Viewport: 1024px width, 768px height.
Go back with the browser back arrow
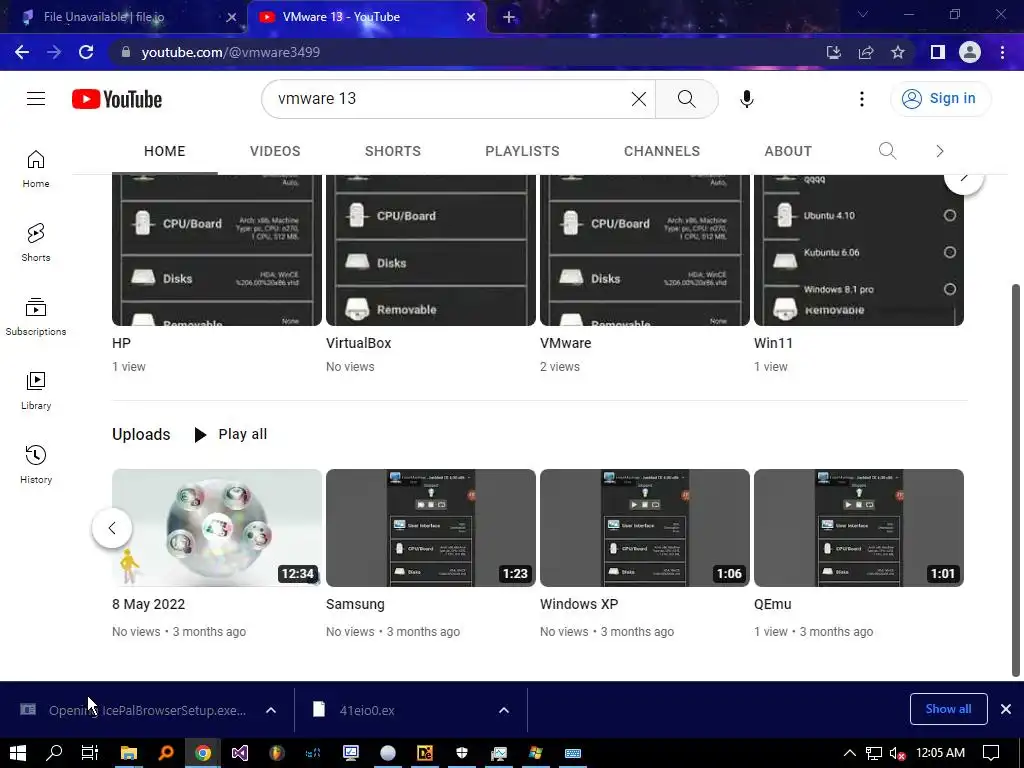coord(22,52)
